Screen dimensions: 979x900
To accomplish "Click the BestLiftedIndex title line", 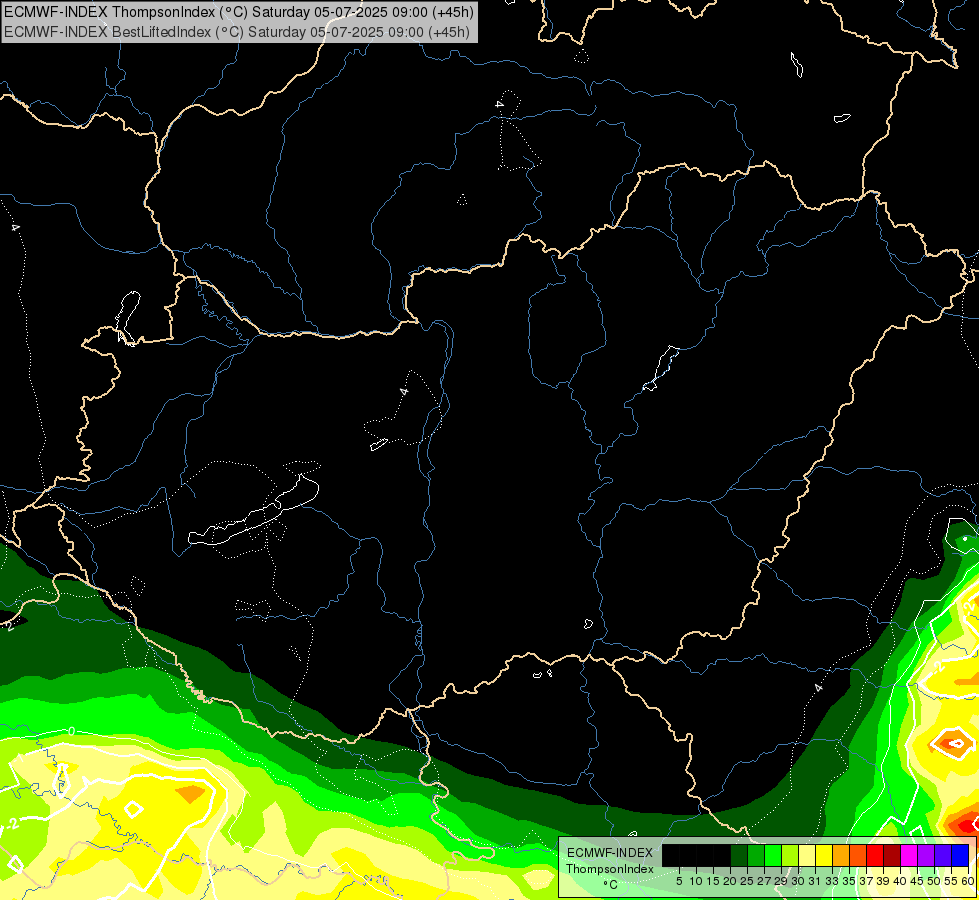I will 237,32.
